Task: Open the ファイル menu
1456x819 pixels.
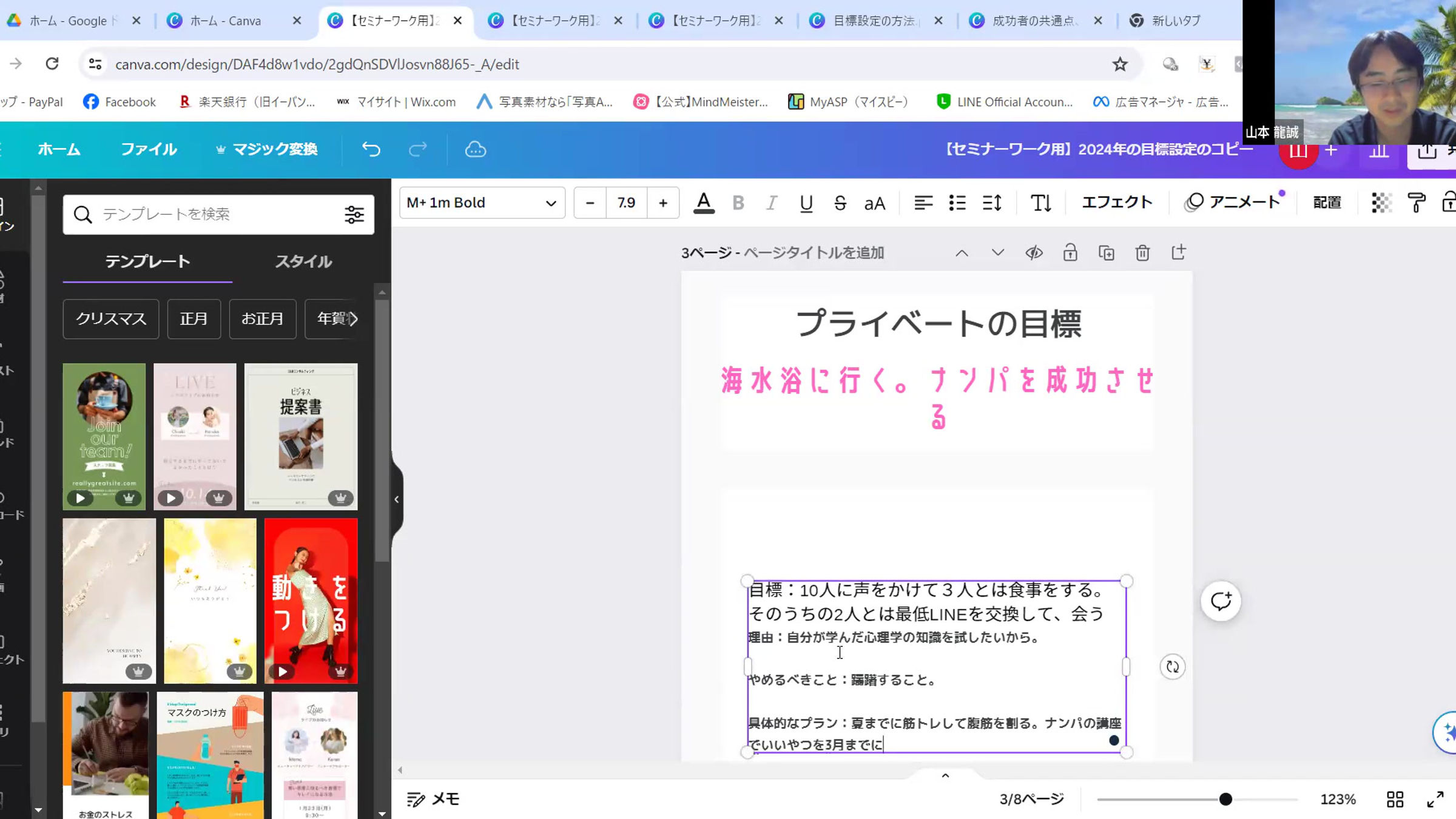Action: point(149,149)
